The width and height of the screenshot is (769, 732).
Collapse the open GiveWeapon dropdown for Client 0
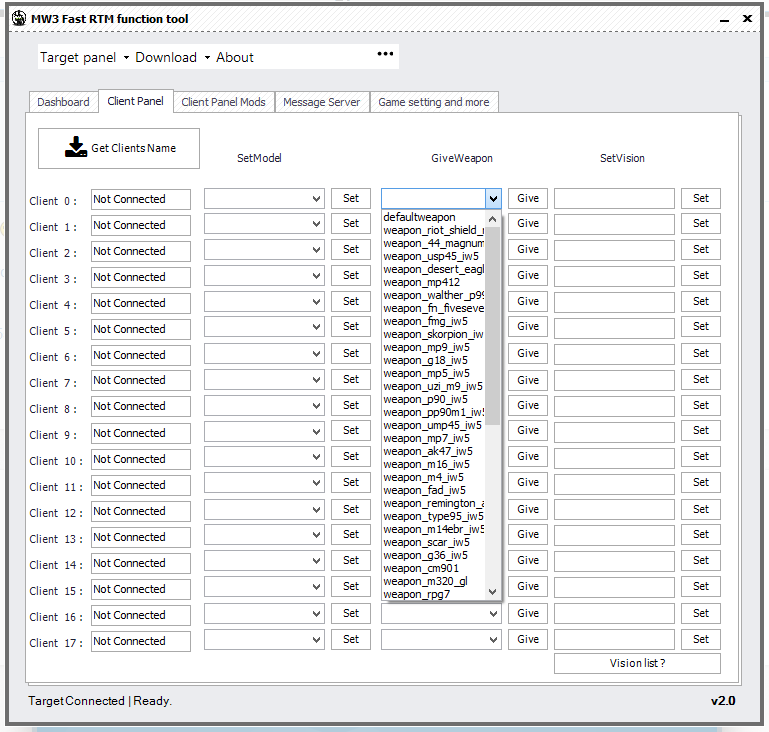point(493,199)
